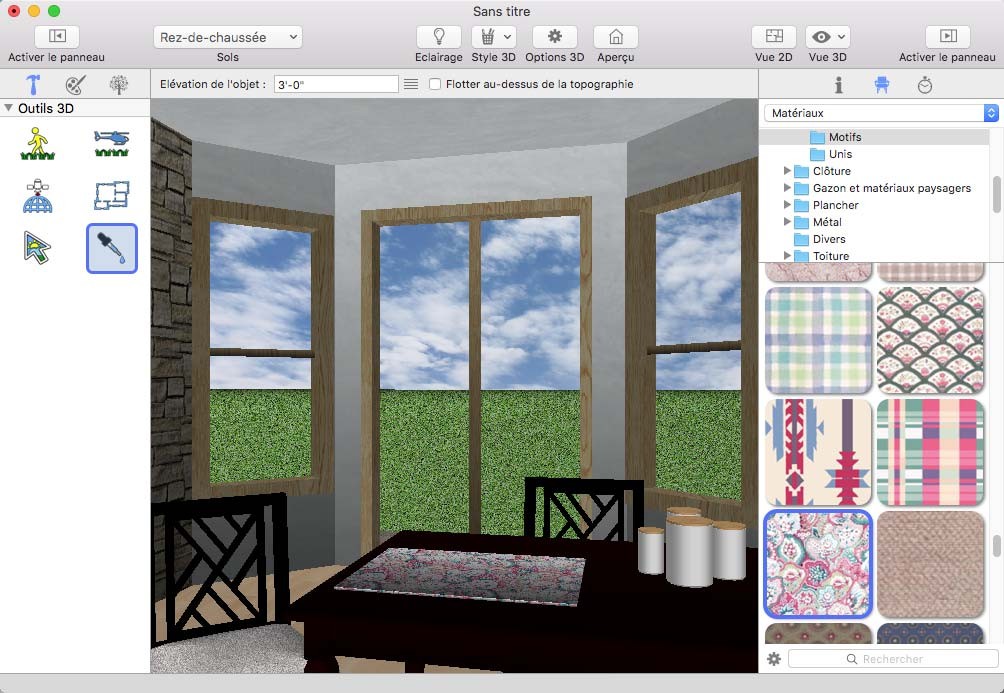Open Options 3D gear settings
This screenshot has width=1004, height=693.
click(x=554, y=37)
